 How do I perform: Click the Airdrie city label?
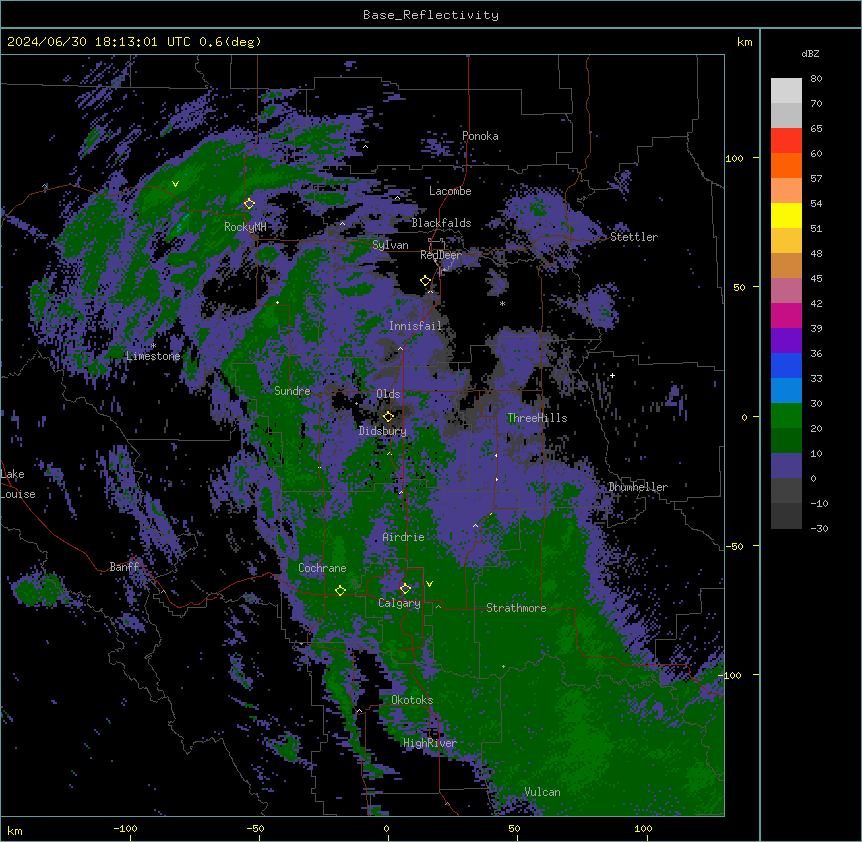pyautogui.click(x=404, y=537)
